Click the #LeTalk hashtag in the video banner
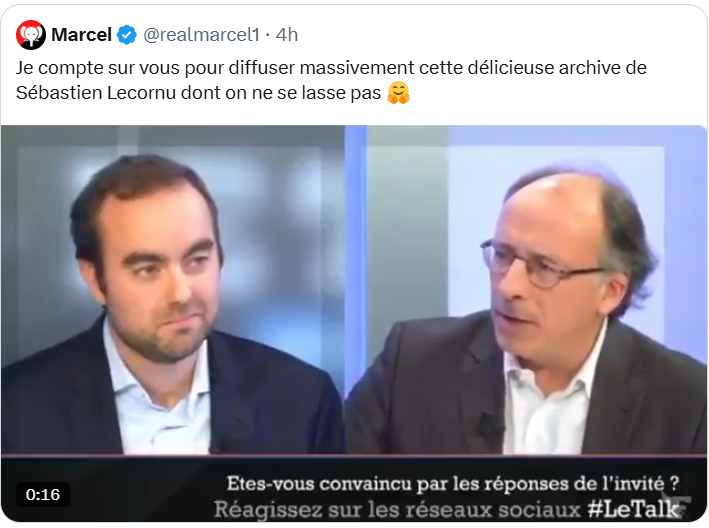 click(632, 509)
